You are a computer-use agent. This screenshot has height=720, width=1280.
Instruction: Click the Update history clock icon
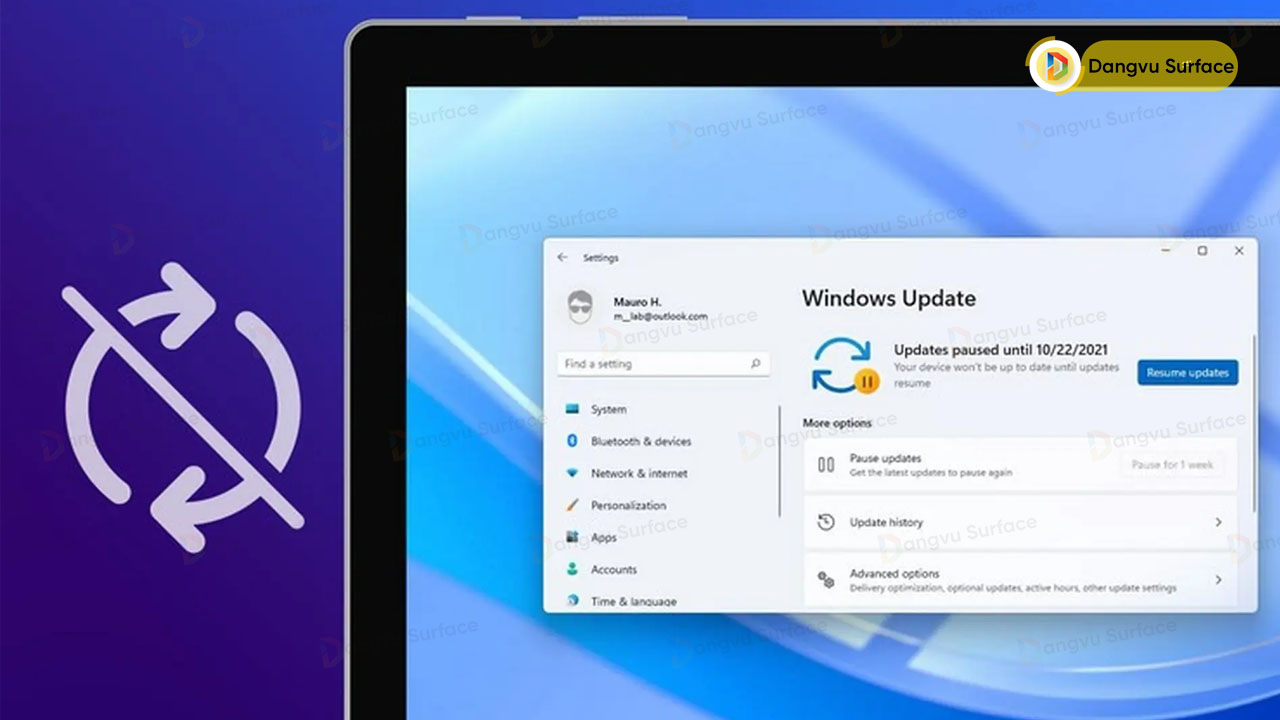824,522
